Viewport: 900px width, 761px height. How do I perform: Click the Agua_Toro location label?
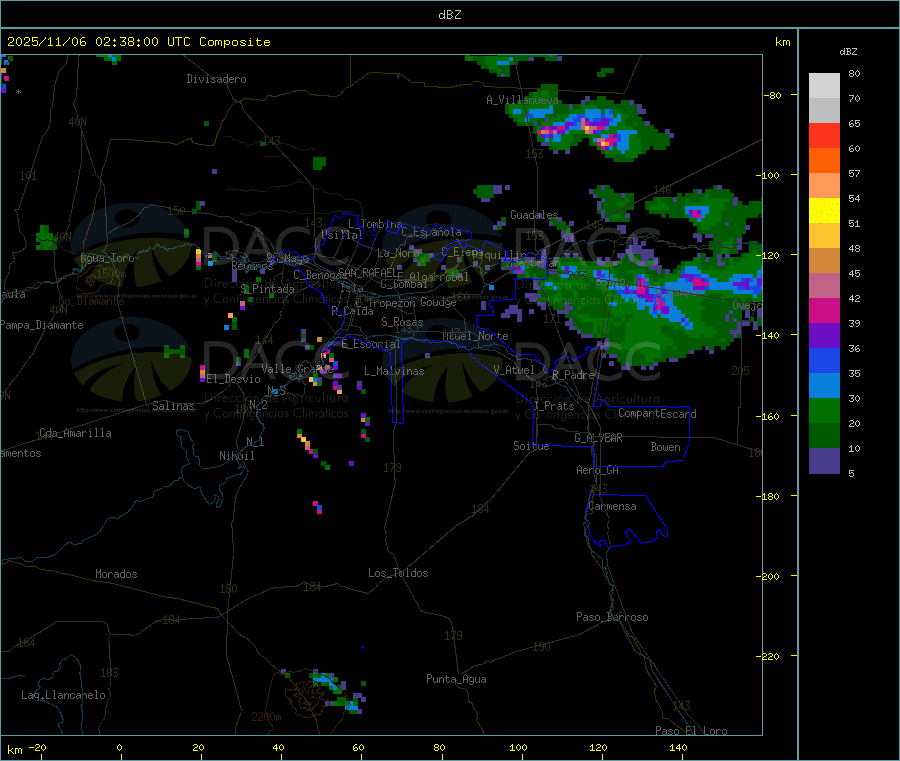(x=107, y=258)
